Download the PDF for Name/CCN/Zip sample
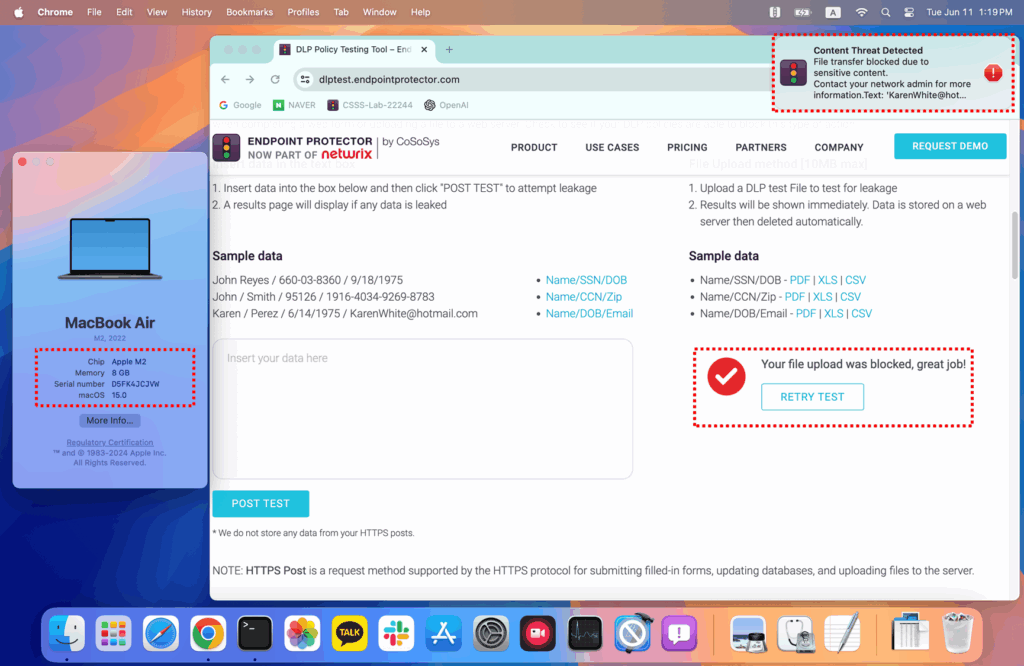1024x666 pixels. [x=795, y=296]
